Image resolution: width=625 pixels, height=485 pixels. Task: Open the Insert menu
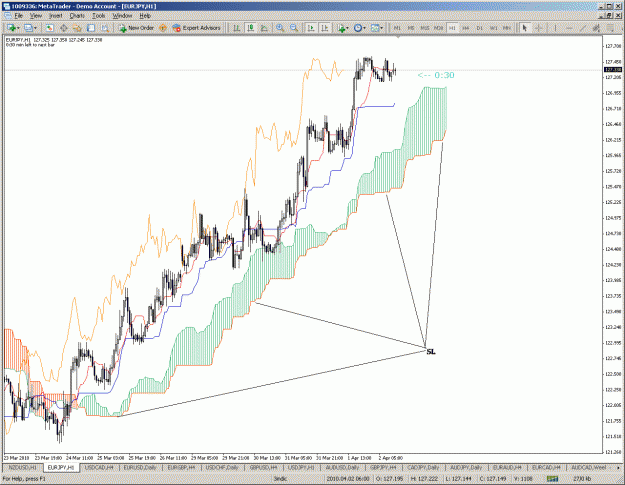pyautogui.click(x=56, y=16)
